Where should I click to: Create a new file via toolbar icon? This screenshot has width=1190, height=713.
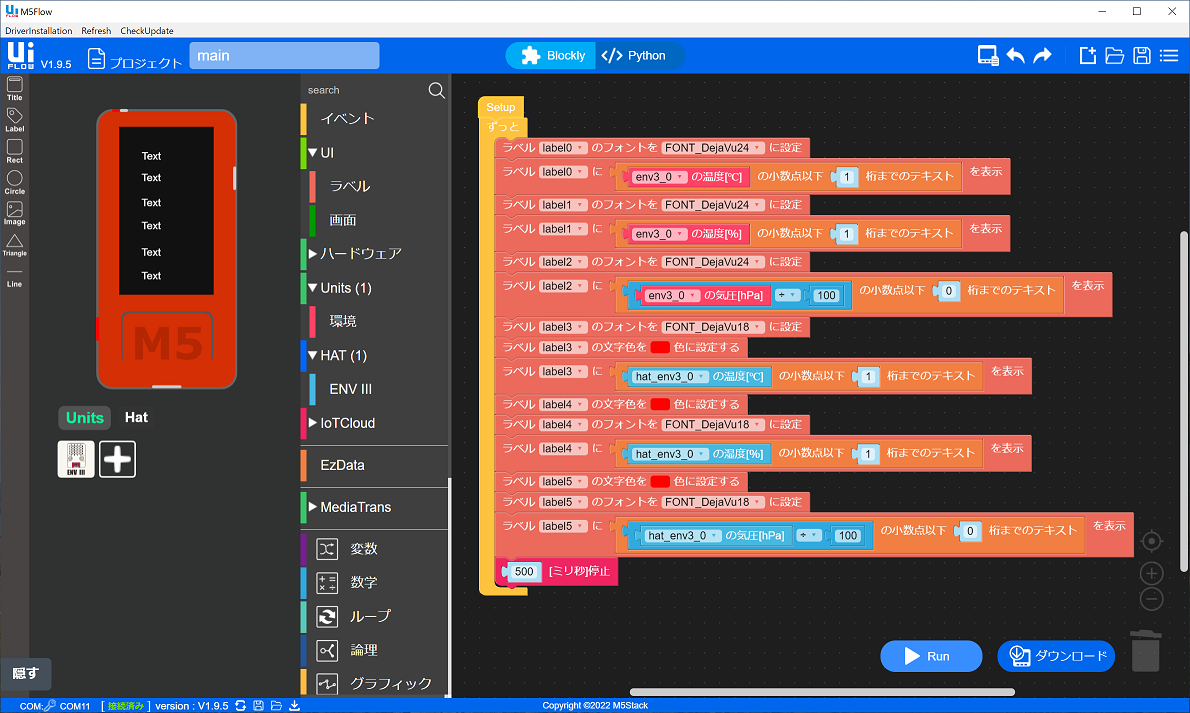pyautogui.click(x=1088, y=55)
